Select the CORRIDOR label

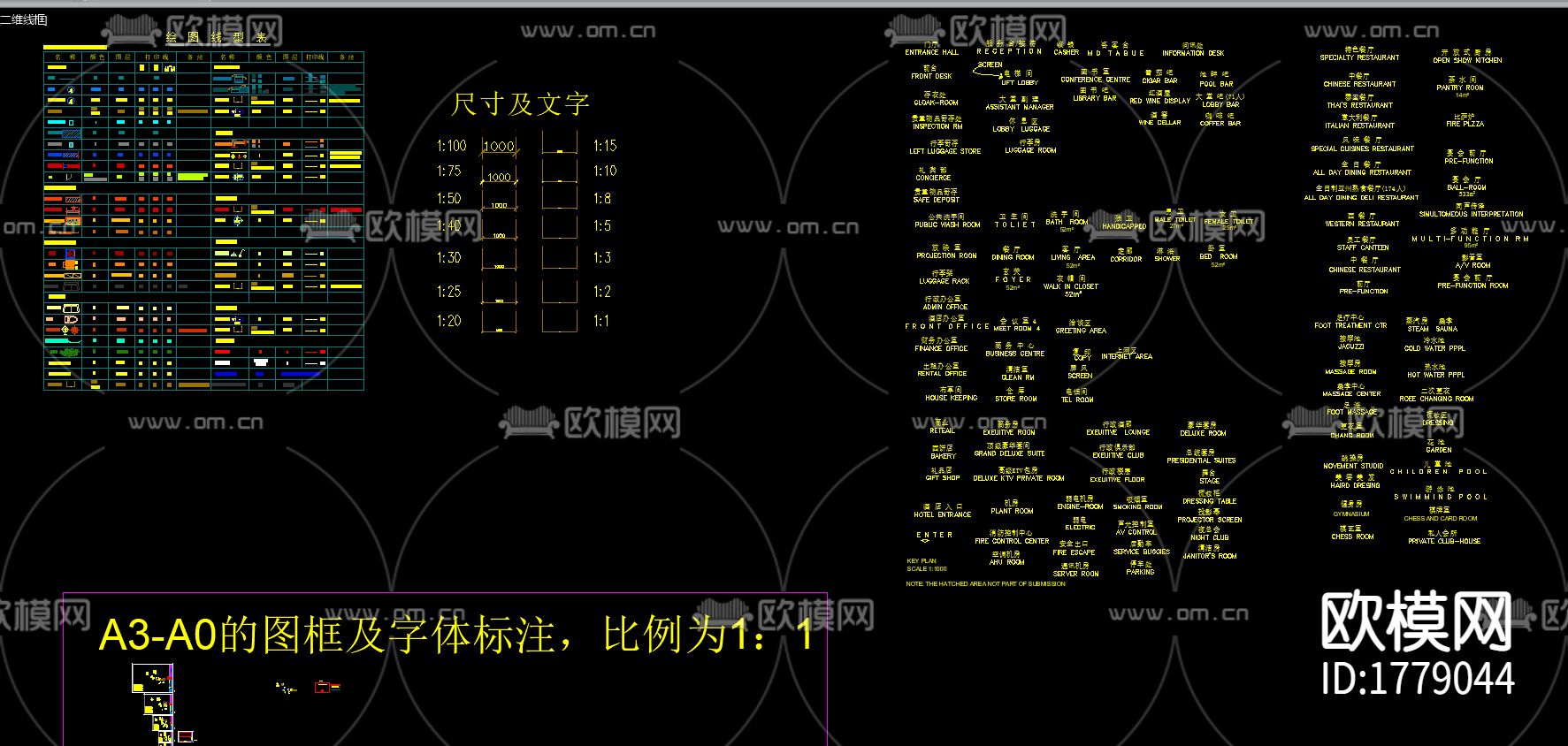click(1127, 259)
